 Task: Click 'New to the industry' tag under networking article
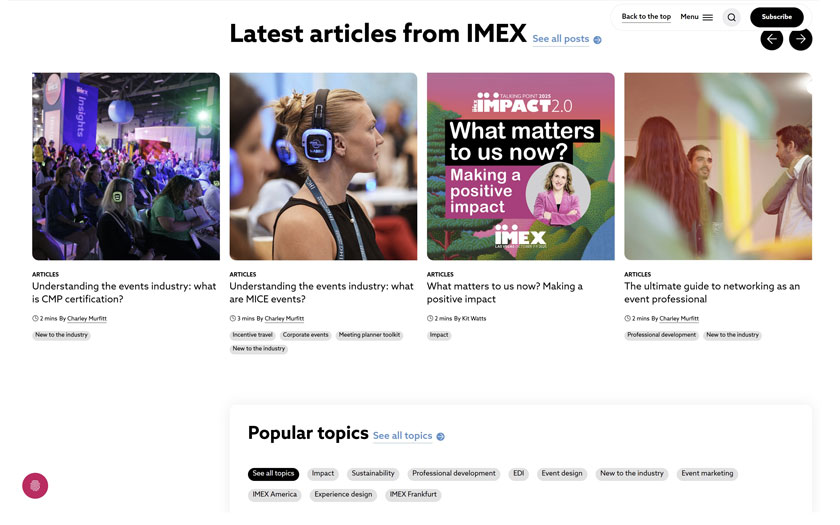[x=732, y=335]
